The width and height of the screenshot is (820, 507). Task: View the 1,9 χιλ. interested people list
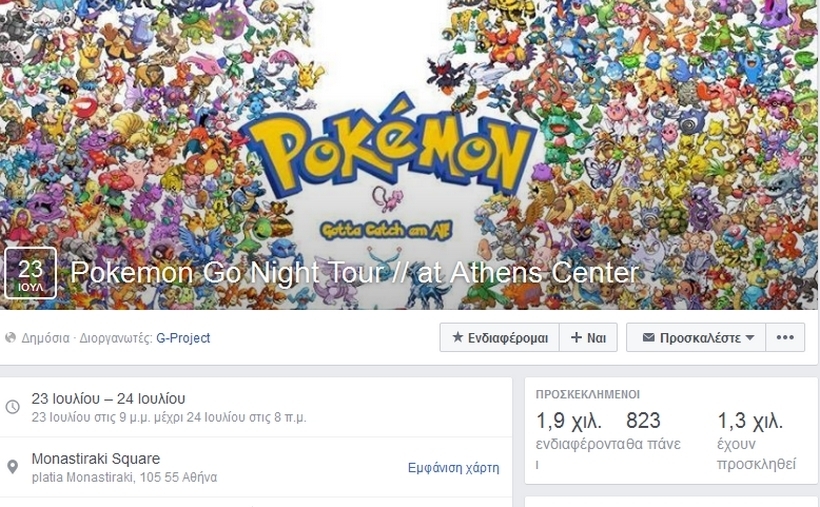(569, 421)
